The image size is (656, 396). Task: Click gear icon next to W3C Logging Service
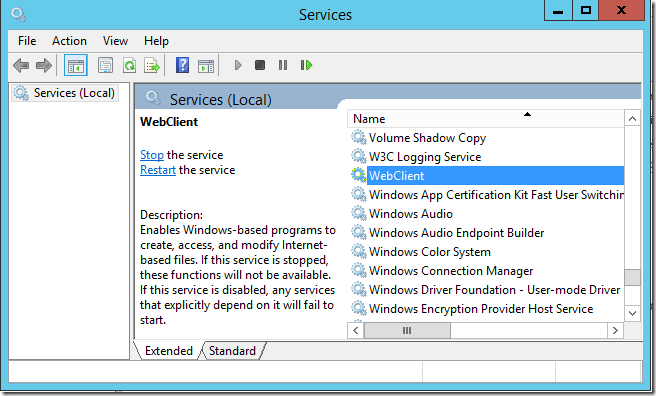pos(359,156)
